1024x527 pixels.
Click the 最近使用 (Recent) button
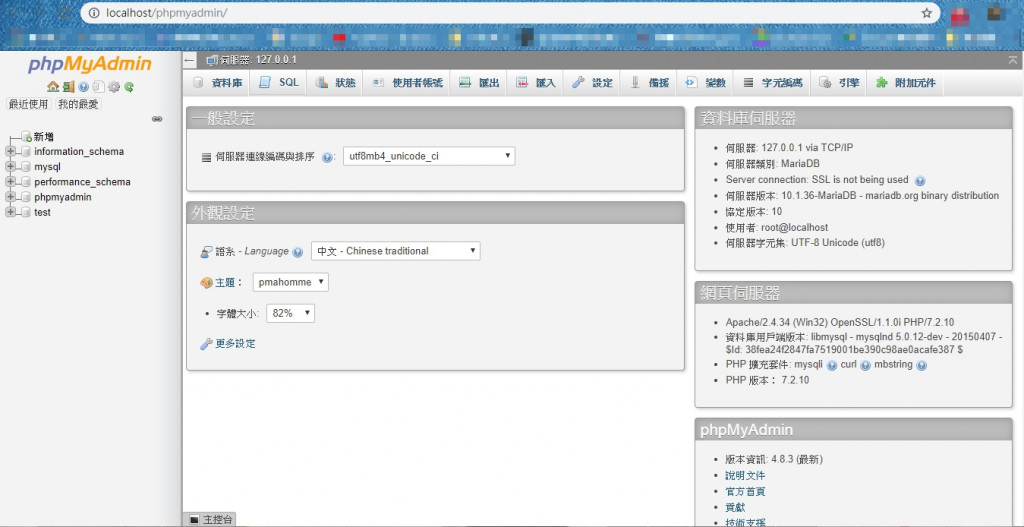28,104
